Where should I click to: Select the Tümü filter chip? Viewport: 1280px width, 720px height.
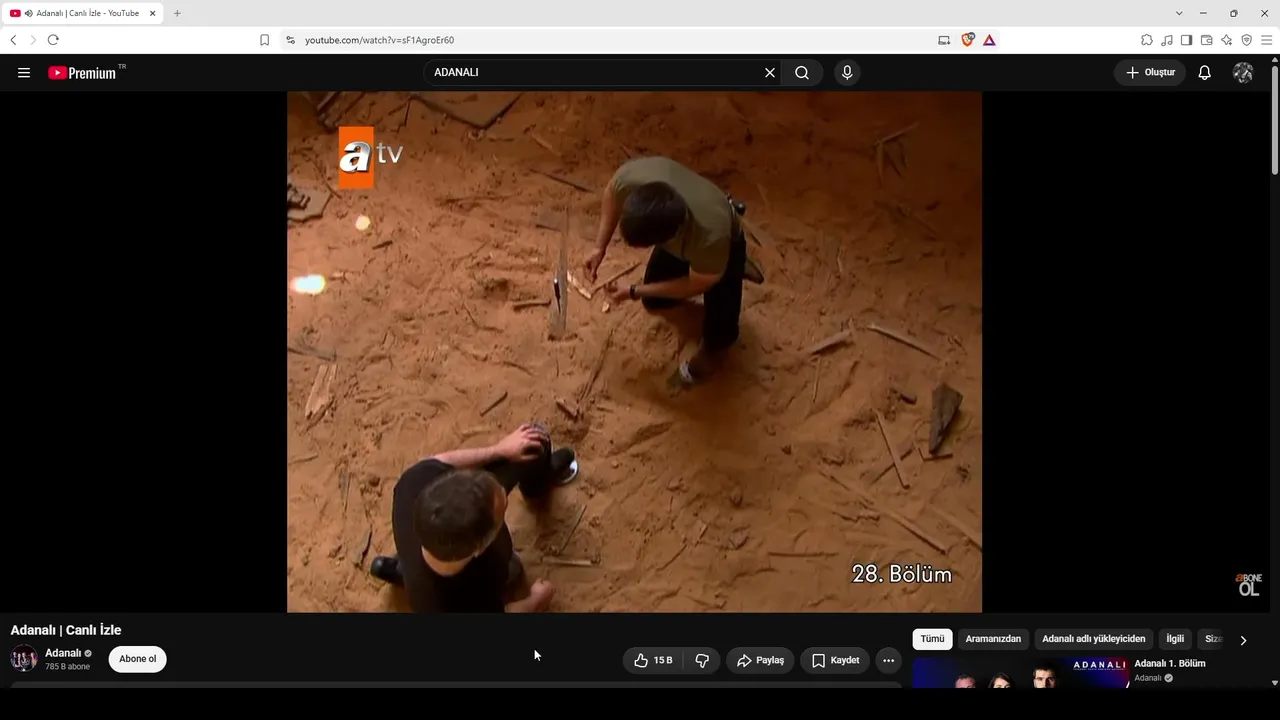coord(932,639)
